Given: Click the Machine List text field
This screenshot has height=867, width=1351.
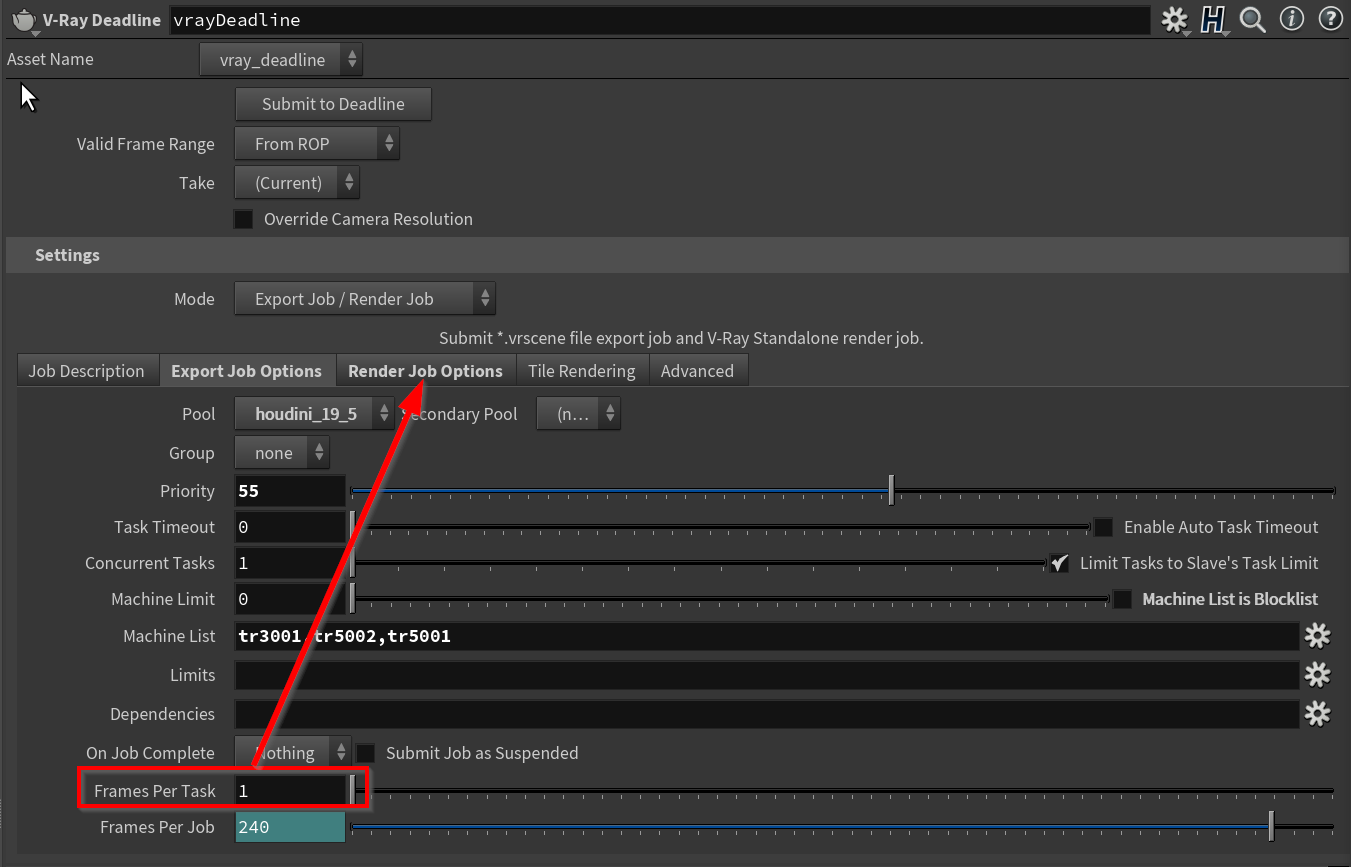Looking at the screenshot, I should click(x=767, y=635).
